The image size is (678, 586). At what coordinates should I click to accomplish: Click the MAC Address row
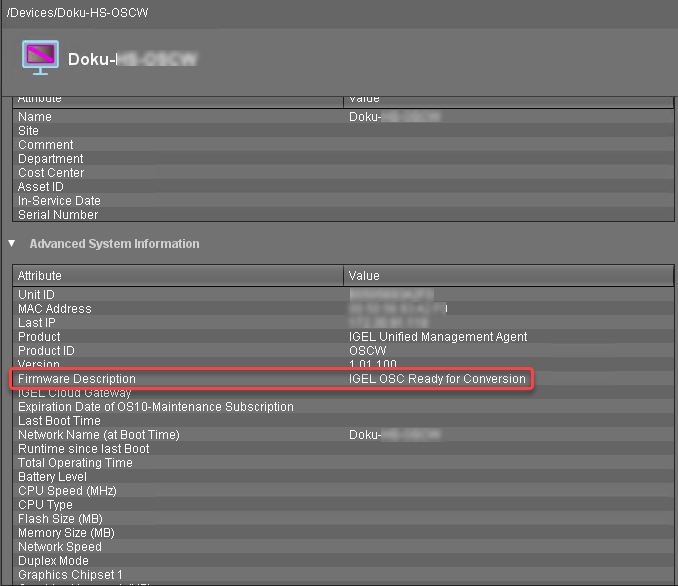[x=55, y=309]
